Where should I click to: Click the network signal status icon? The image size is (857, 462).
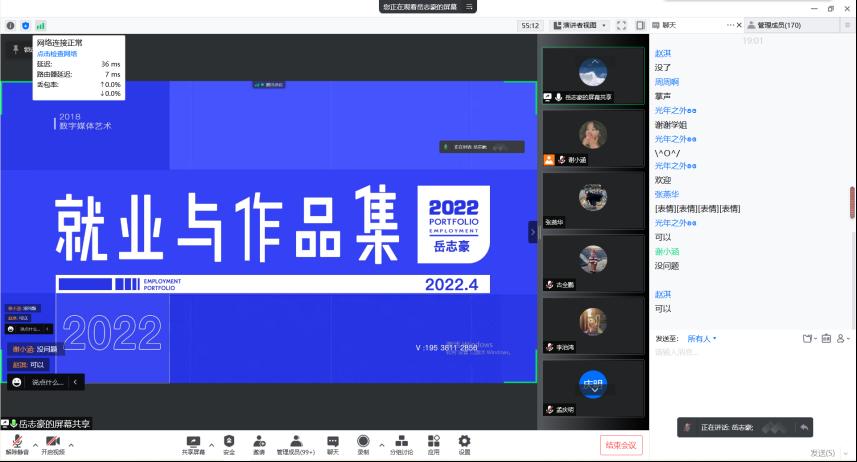pyautogui.click(x=41, y=25)
